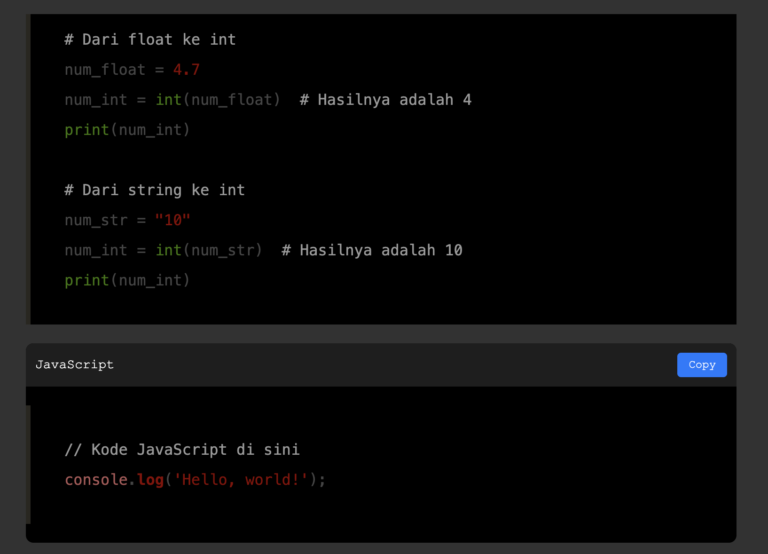Click the blank line between the Python sections
The width and height of the screenshot is (768, 554).
(300, 160)
